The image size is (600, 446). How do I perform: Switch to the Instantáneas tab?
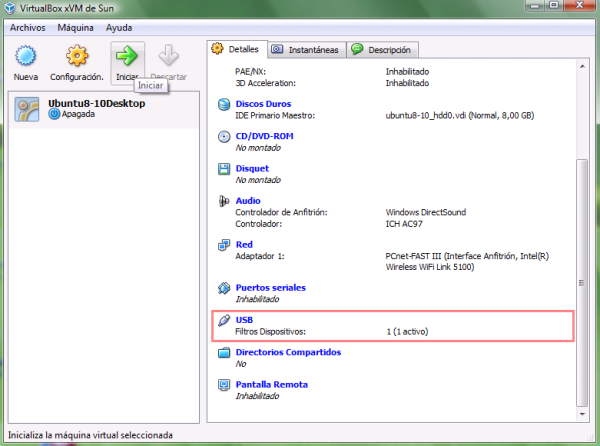pos(305,49)
